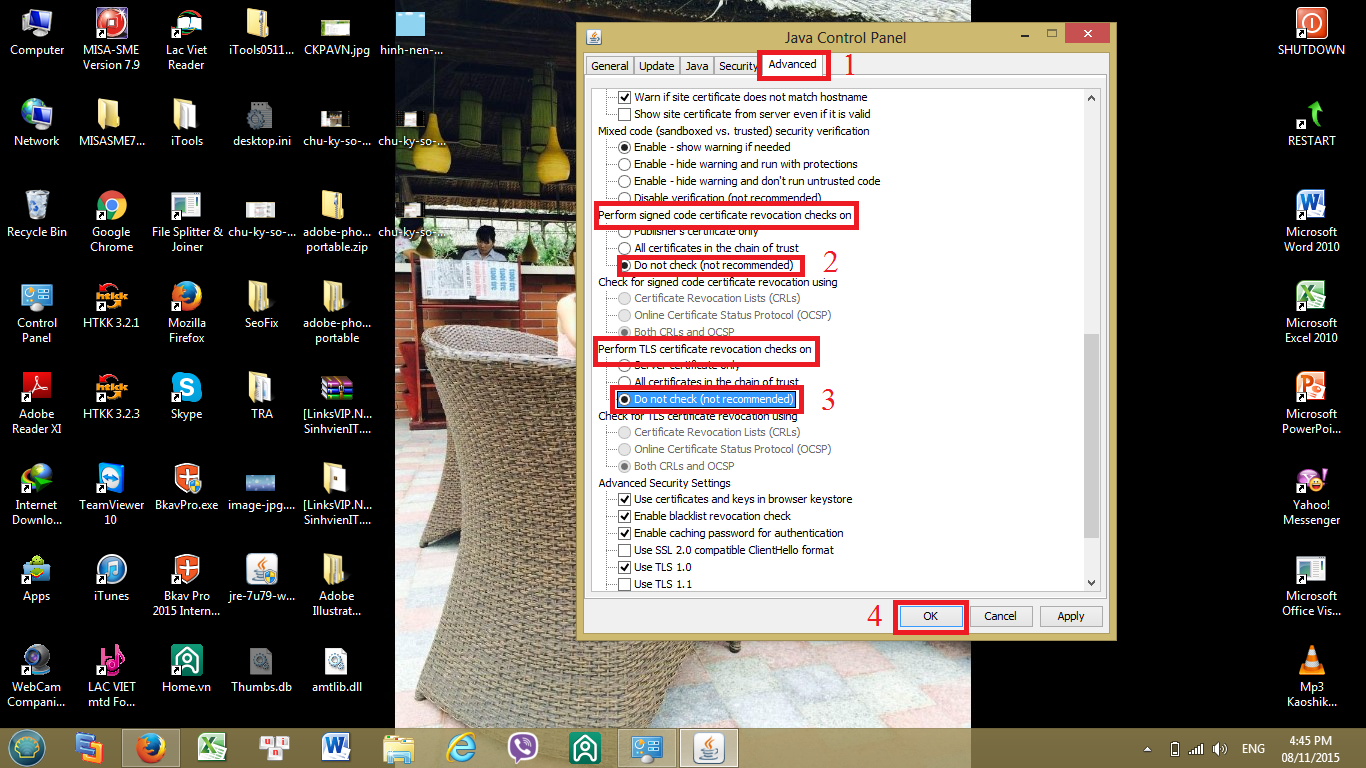The width and height of the screenshot is (1366, 768).
Task: Select All certificates in chain of trust for signed code
Action: coord(625,248)
